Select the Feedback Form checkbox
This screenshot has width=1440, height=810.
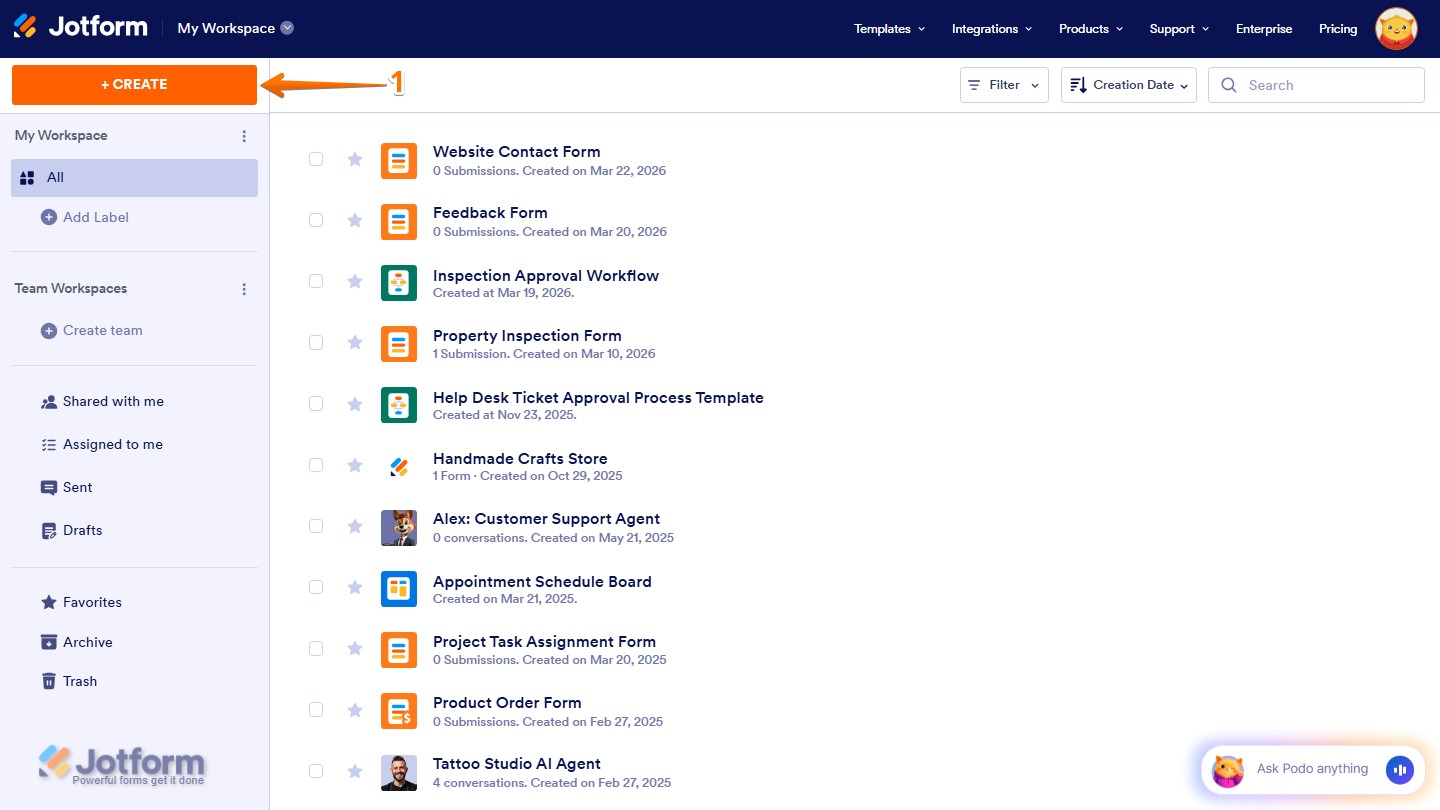tap(316, 220)
